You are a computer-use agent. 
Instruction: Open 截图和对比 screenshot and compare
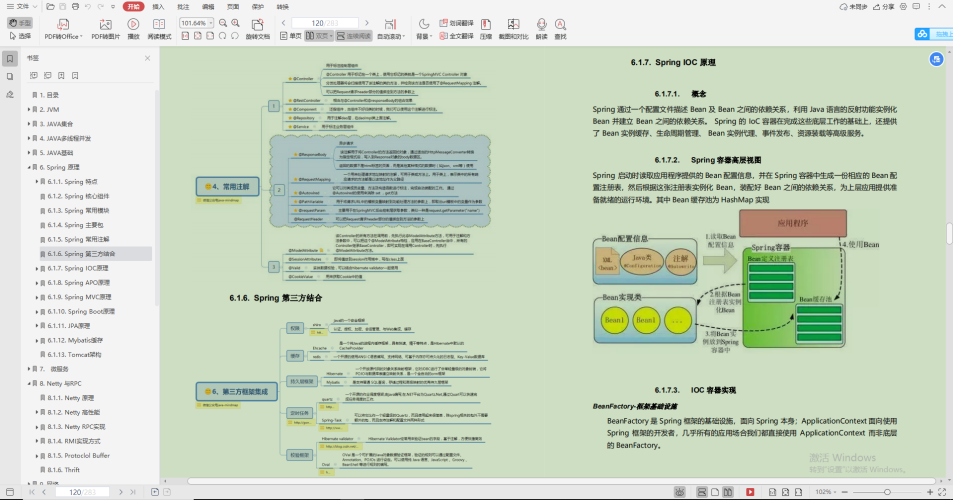[514, 29]
